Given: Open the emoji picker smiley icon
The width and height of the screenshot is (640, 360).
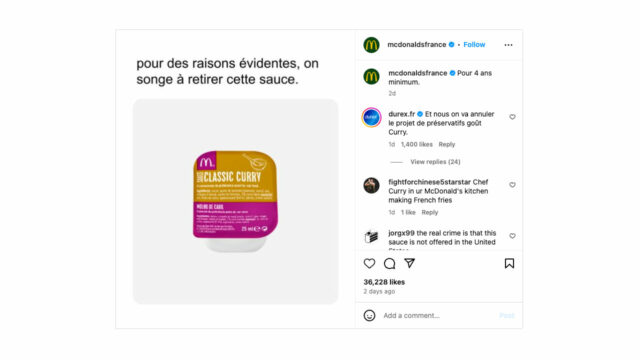Looking at the screenshot, I should pos(369,316).
